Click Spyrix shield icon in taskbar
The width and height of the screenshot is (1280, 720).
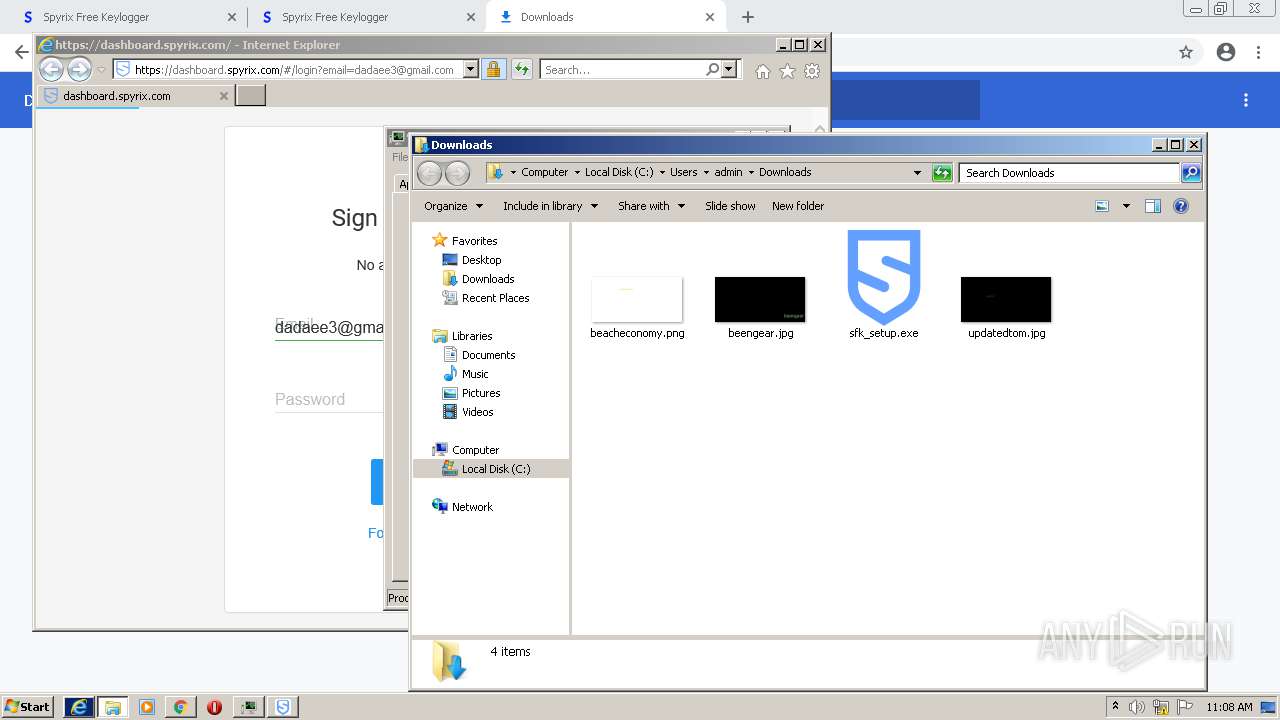pos(283,707)
